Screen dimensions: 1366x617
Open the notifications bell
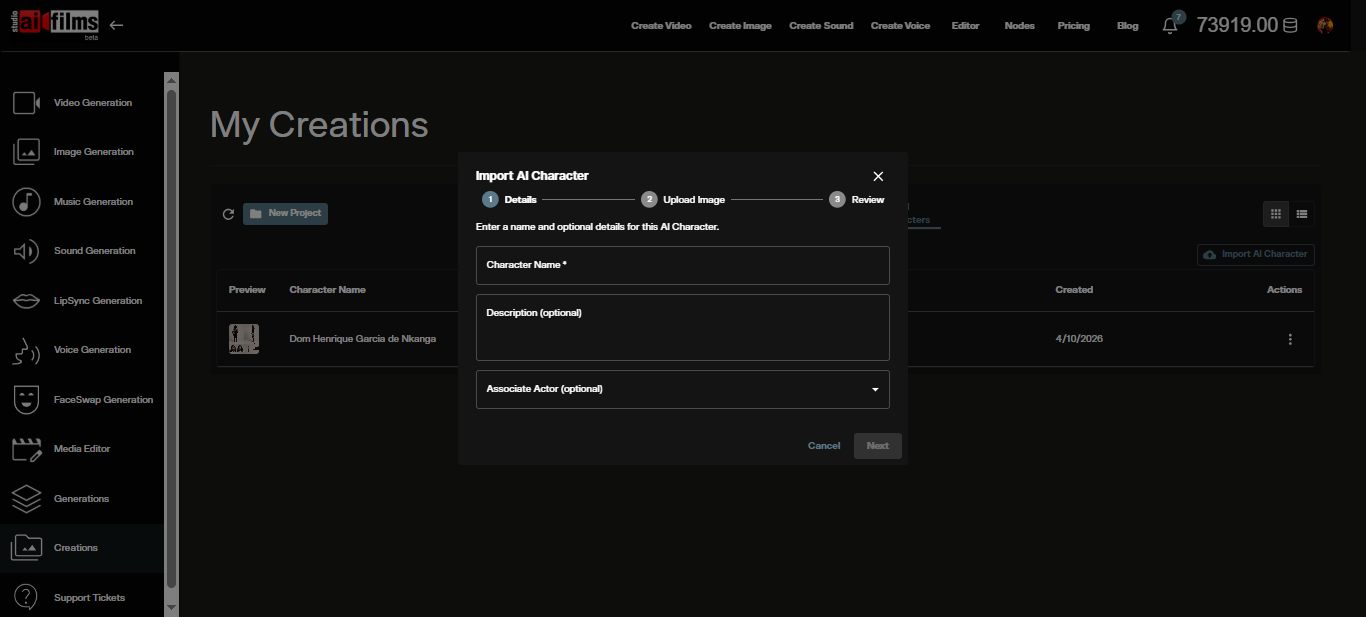coord(1169,24)
